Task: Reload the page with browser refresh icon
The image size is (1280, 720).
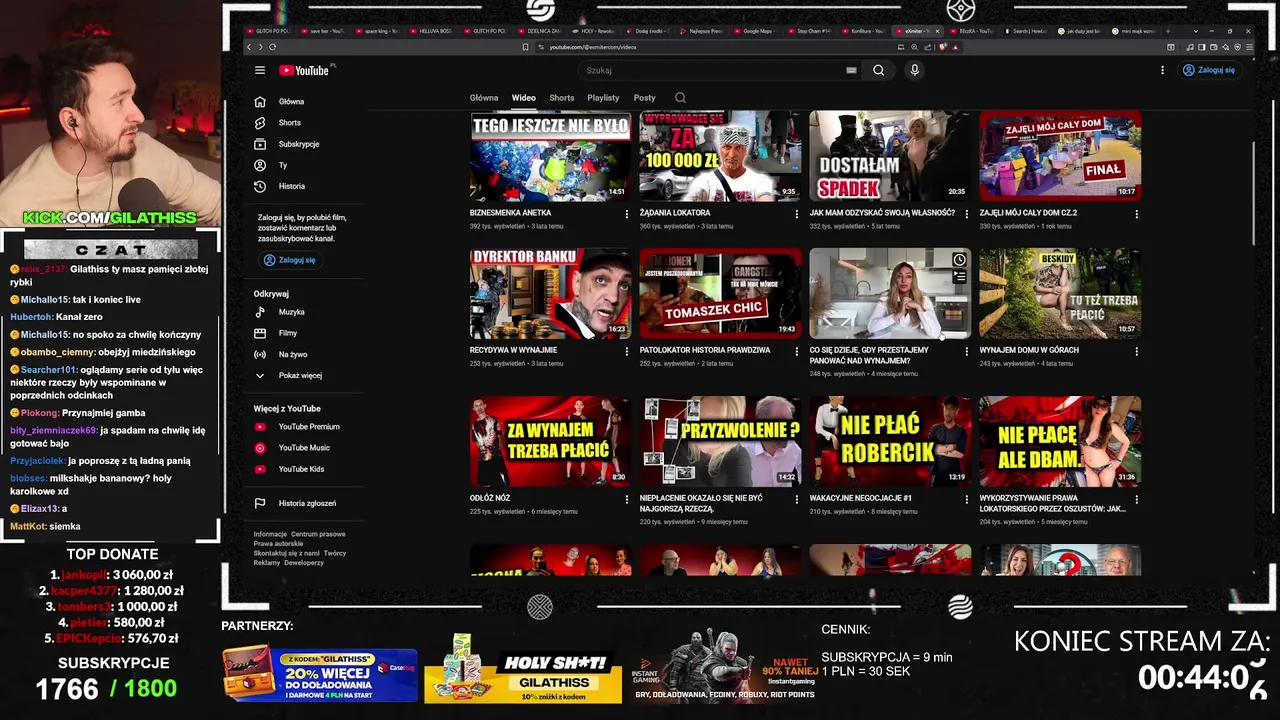Action: (x=271, y=47)
